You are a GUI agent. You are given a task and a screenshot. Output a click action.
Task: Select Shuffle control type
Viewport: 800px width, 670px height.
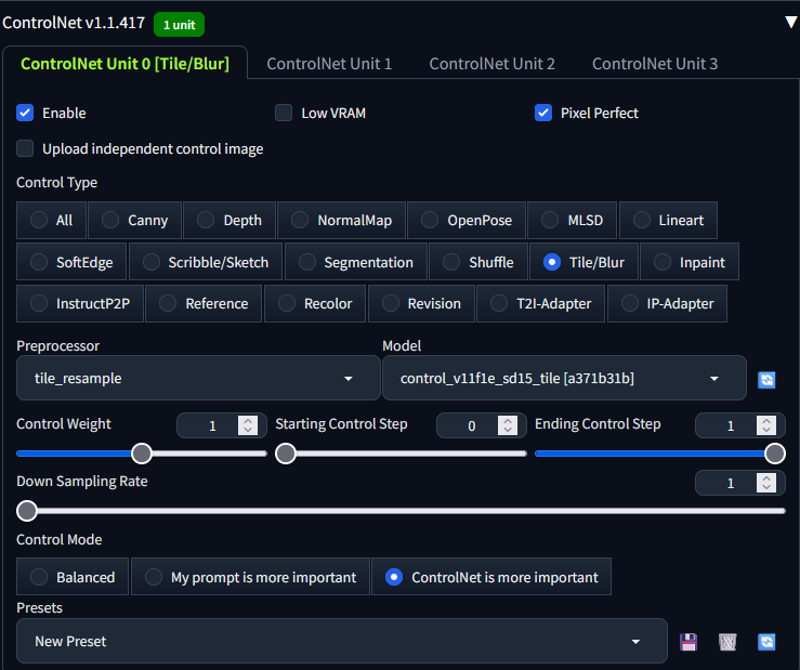478,262
